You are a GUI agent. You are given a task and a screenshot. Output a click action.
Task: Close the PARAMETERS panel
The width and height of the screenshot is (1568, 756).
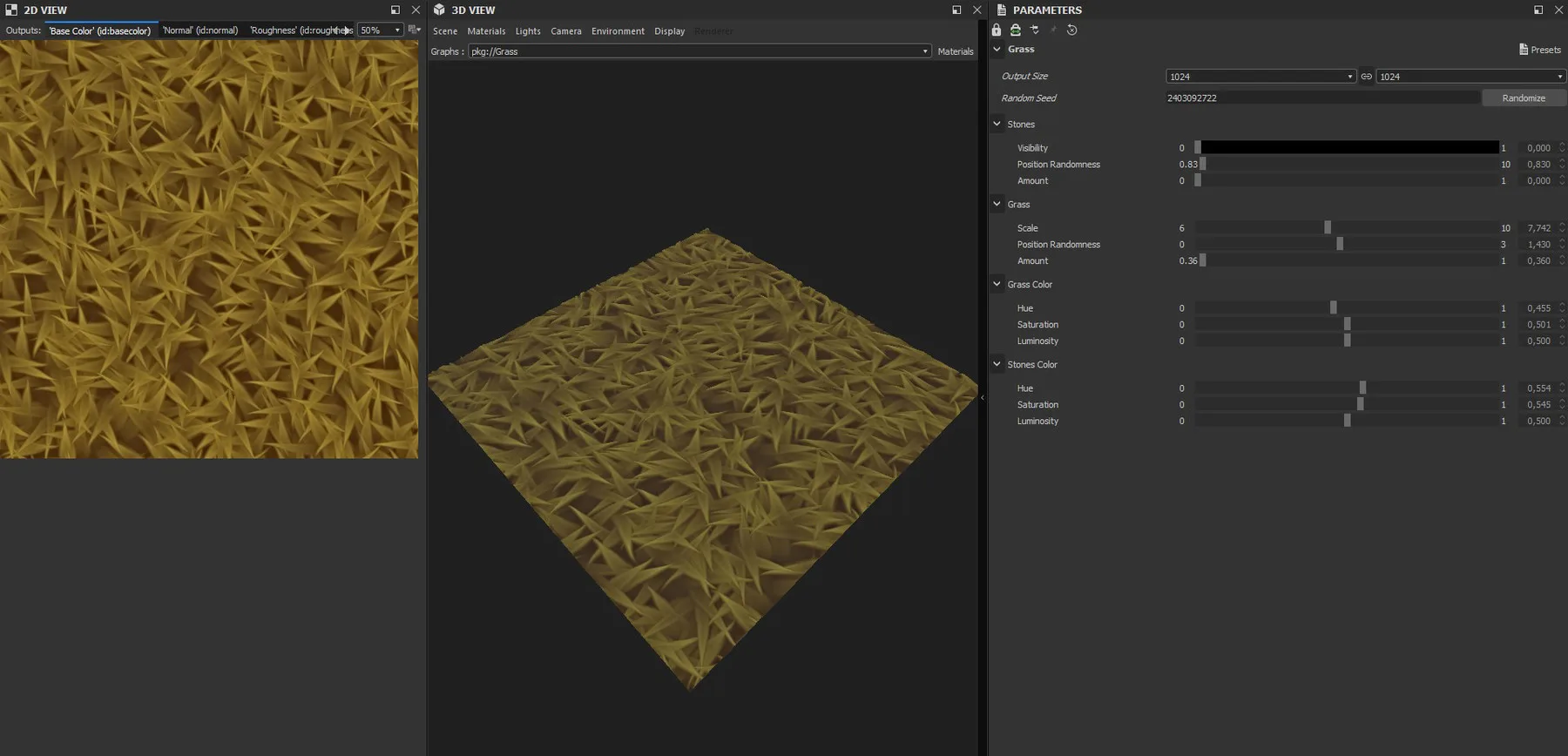pos(1558,10)
